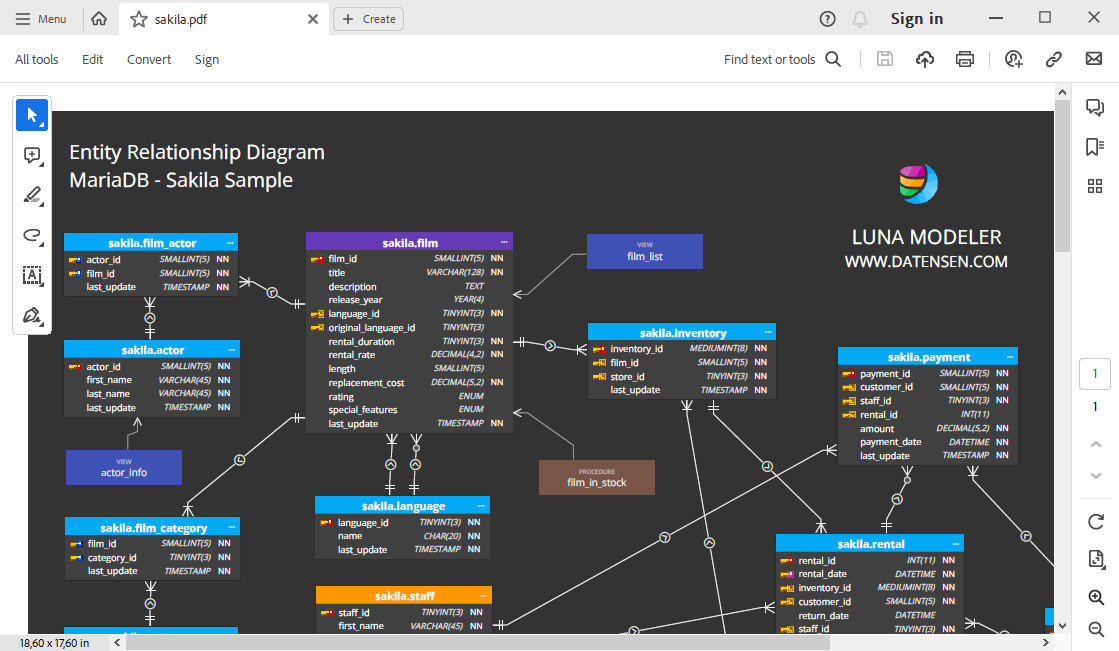Select the freehand draw loop tool
1119x651 pixels.
(32, 235)
